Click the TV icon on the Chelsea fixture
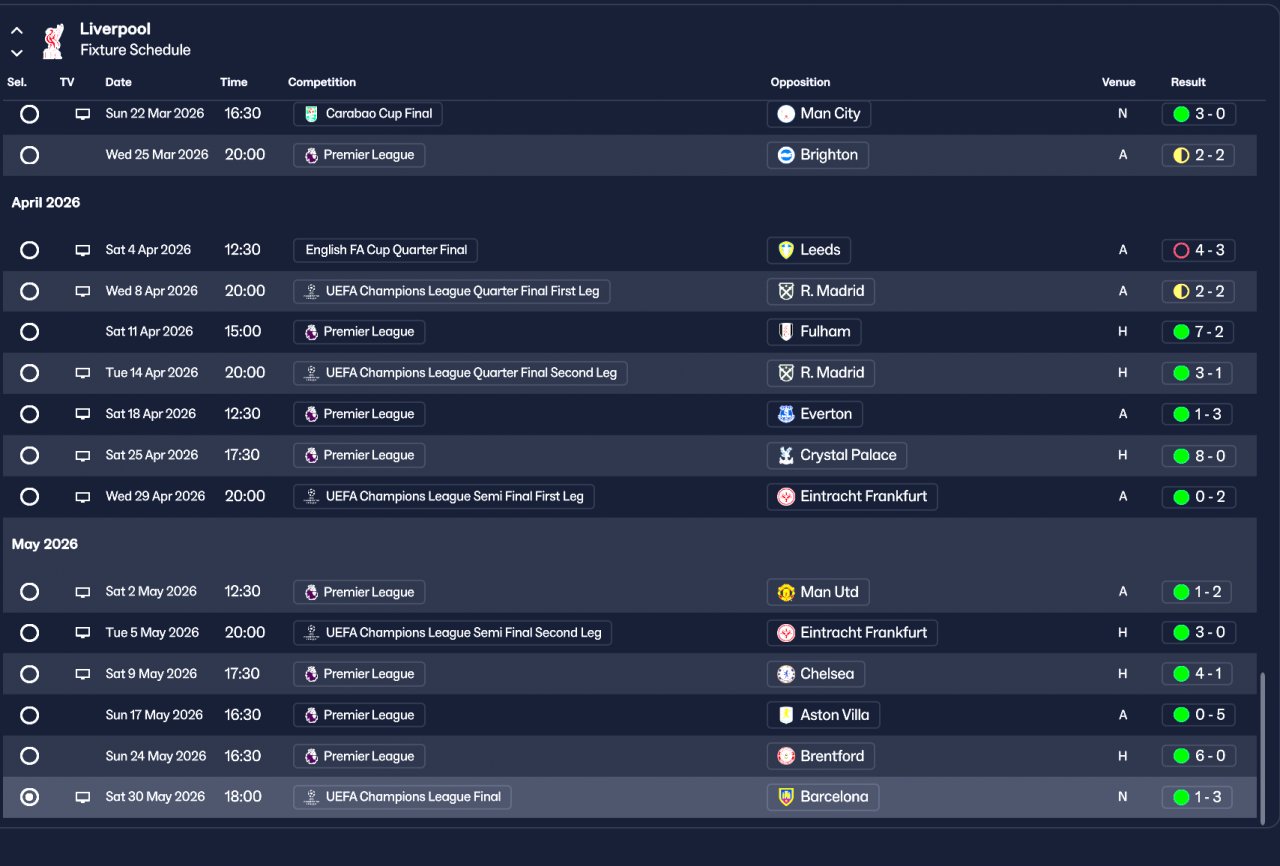This screenshot has height=866, width=1280. [x=83, y=674]
